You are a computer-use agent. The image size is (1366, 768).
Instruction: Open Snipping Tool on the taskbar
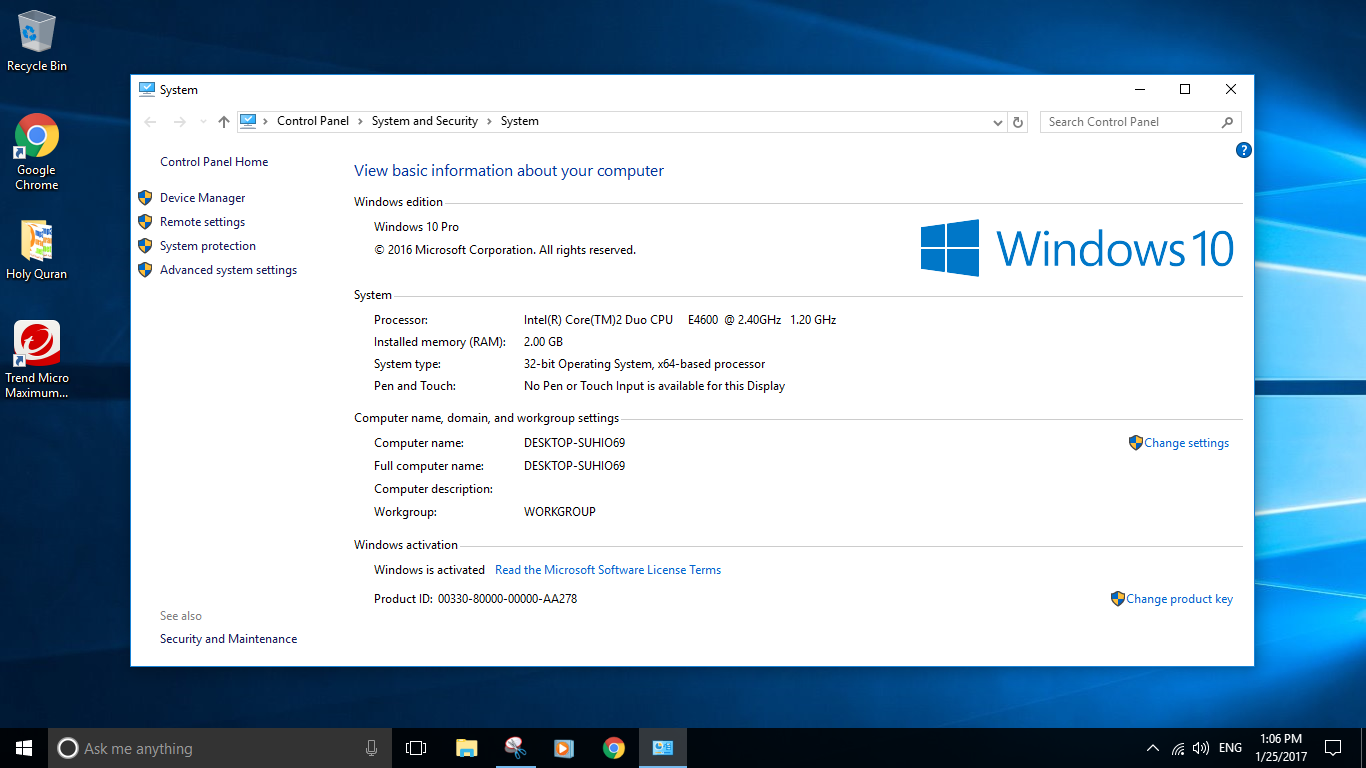[515, 748]
